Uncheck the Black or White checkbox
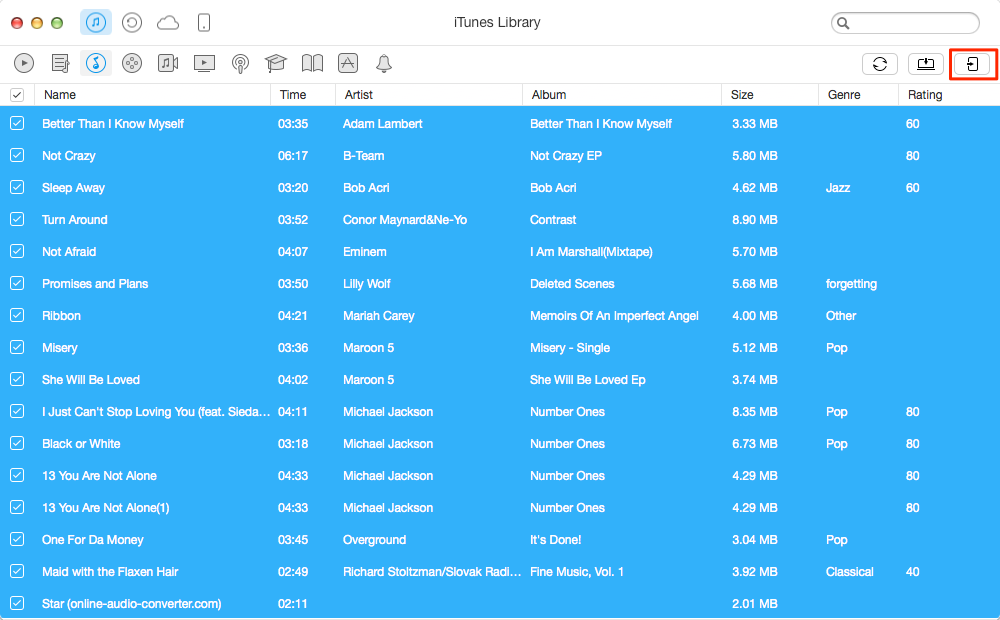Screen dimensions: 1000x620 (x=17, y=443)
